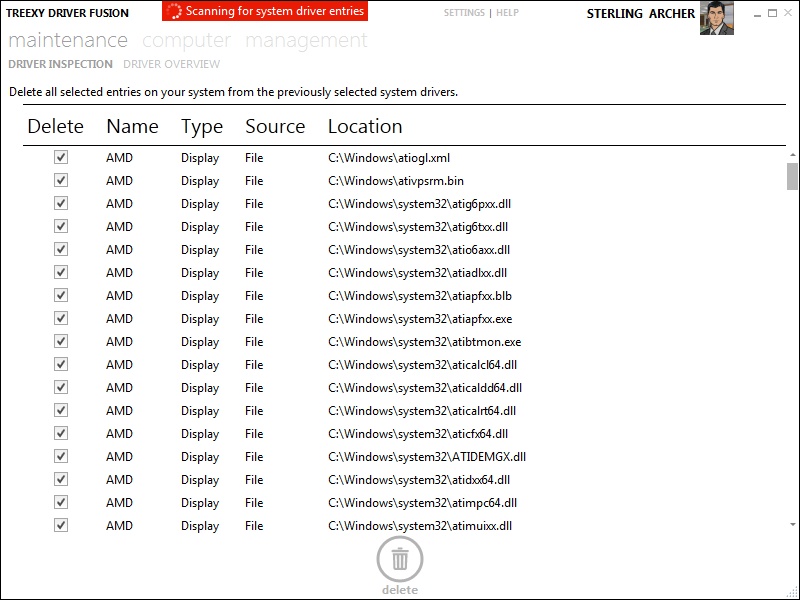Uncheck the ativpsrm.bin delete checkbox
Image resolution: width=800 pixels, height=600 pixels.
(61, 180)
